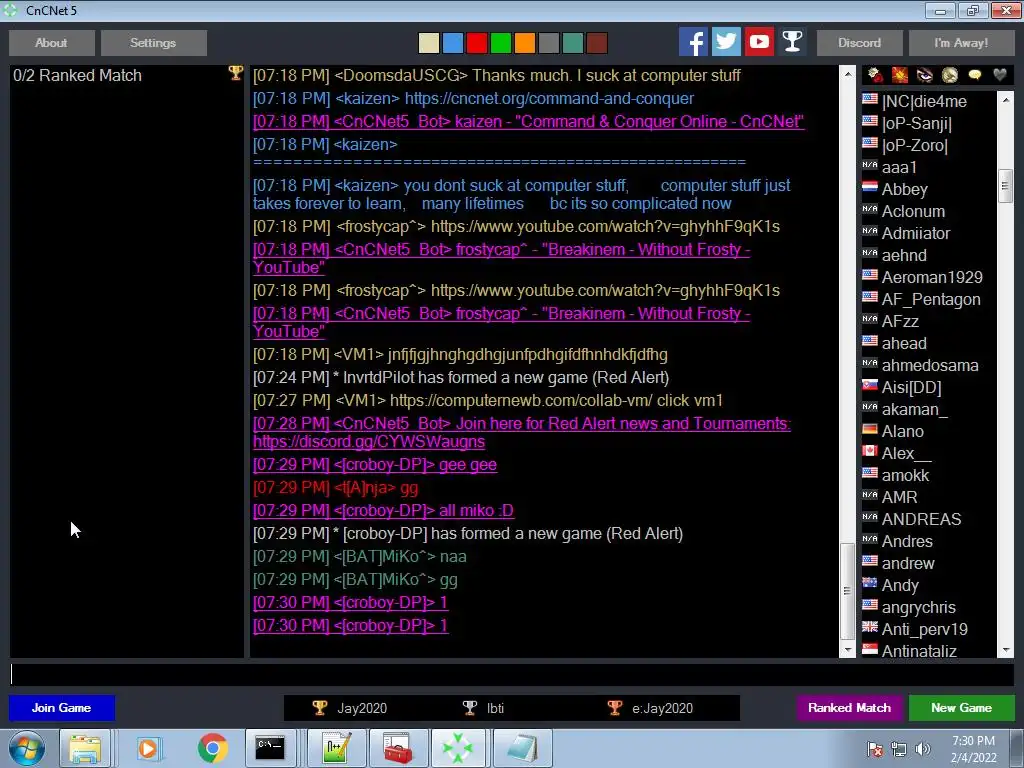The height and width of the screenshot is (768, 1024).
Task: Open the ladder trophy icon in top bar
Action: click(792, 42)
